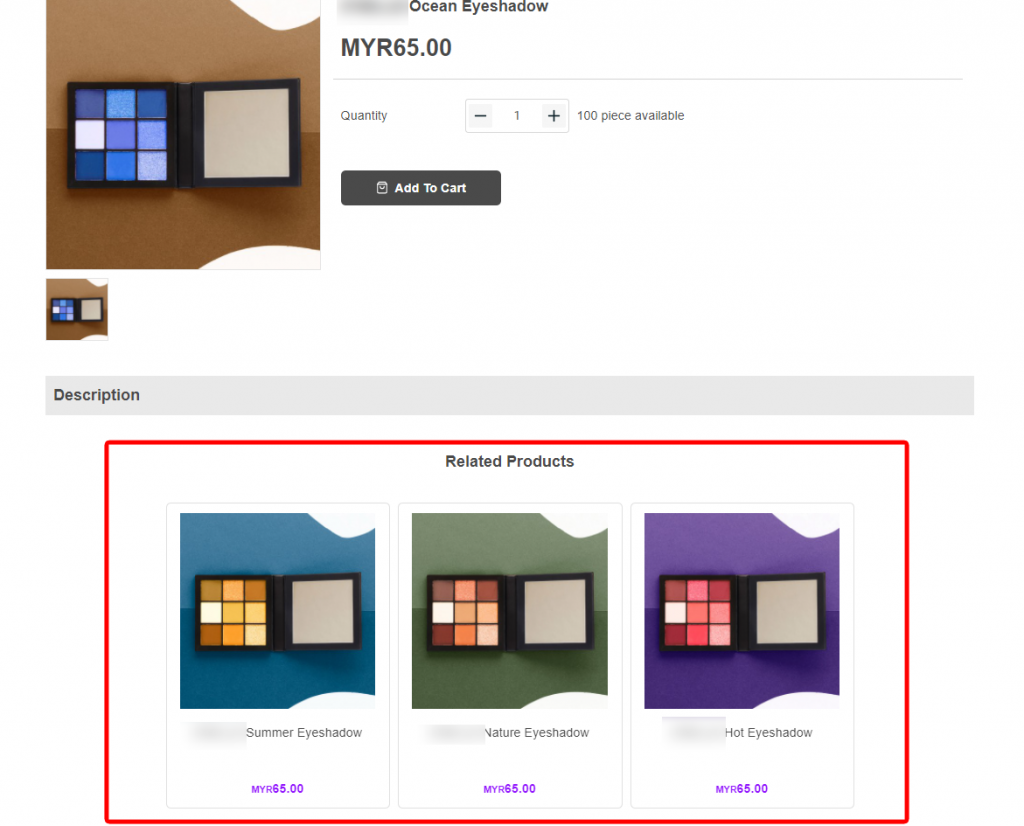Screen dimensions: 1024x826
Task: Click the Summer Eyeshadow MYR65.00 price
Action: coord(278,789)
